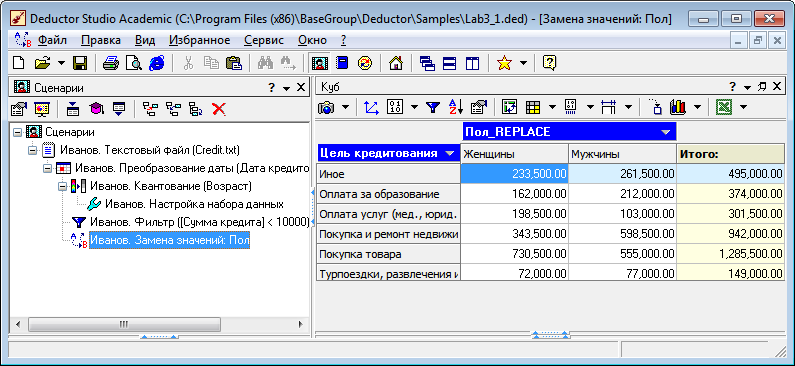
Task: Open the dropdown arrow beside the bar chart icon
Action: [x=698, y=107]
